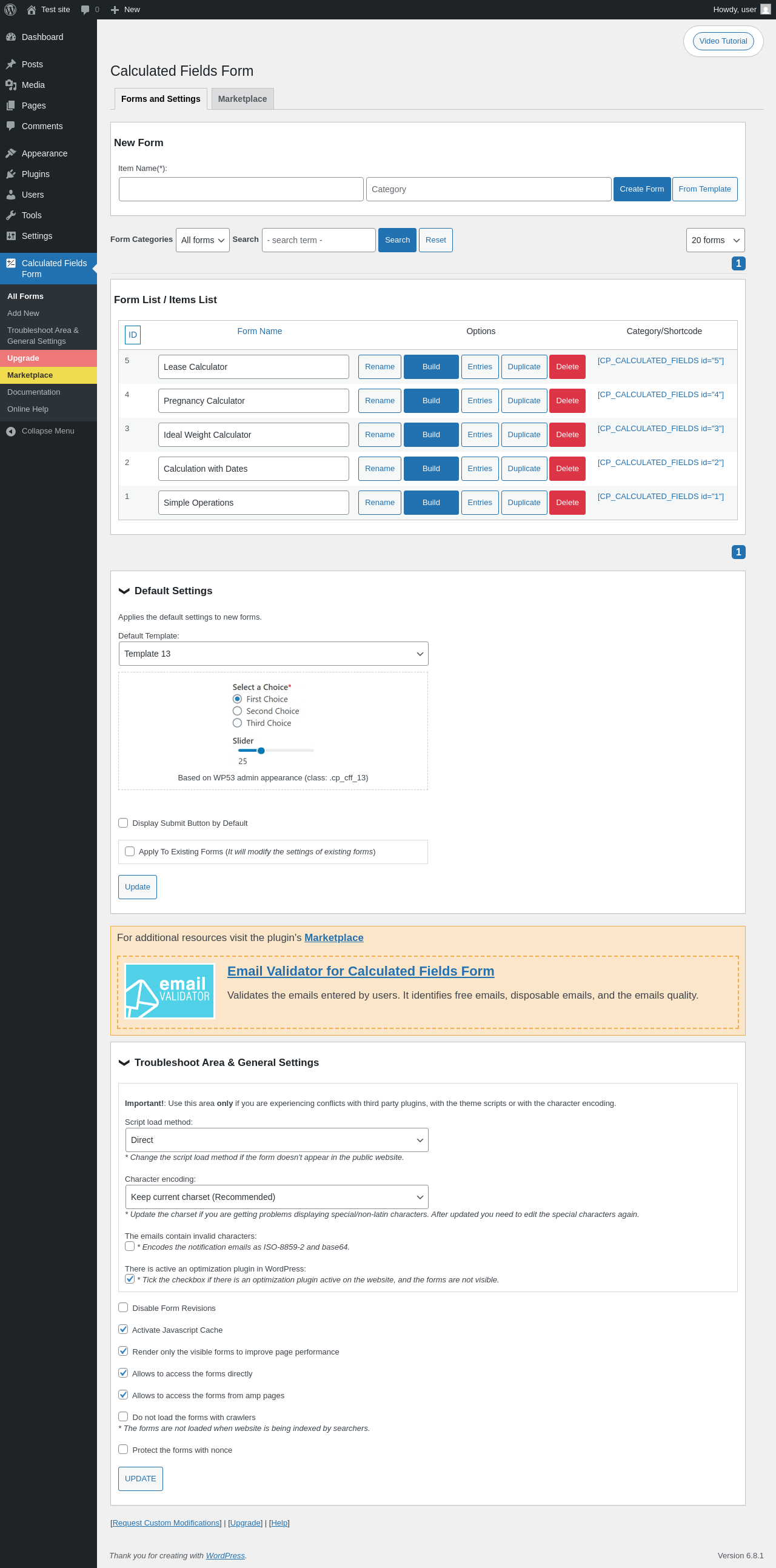Click the Category input field
The width and height of the screenshot is (776, 1568).
[x=489, y=189]
